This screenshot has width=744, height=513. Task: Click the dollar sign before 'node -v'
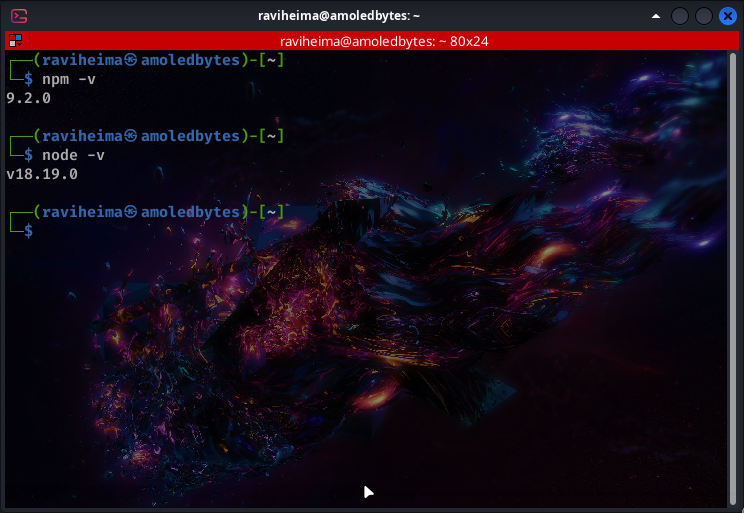click(29, 155)
